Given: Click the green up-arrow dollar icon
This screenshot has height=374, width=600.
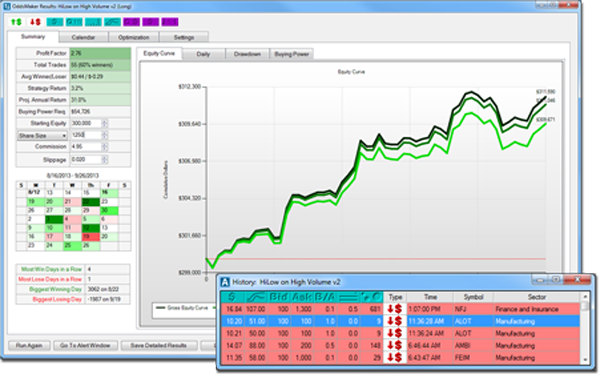Looking at the screenshot, I should (16, 22).
